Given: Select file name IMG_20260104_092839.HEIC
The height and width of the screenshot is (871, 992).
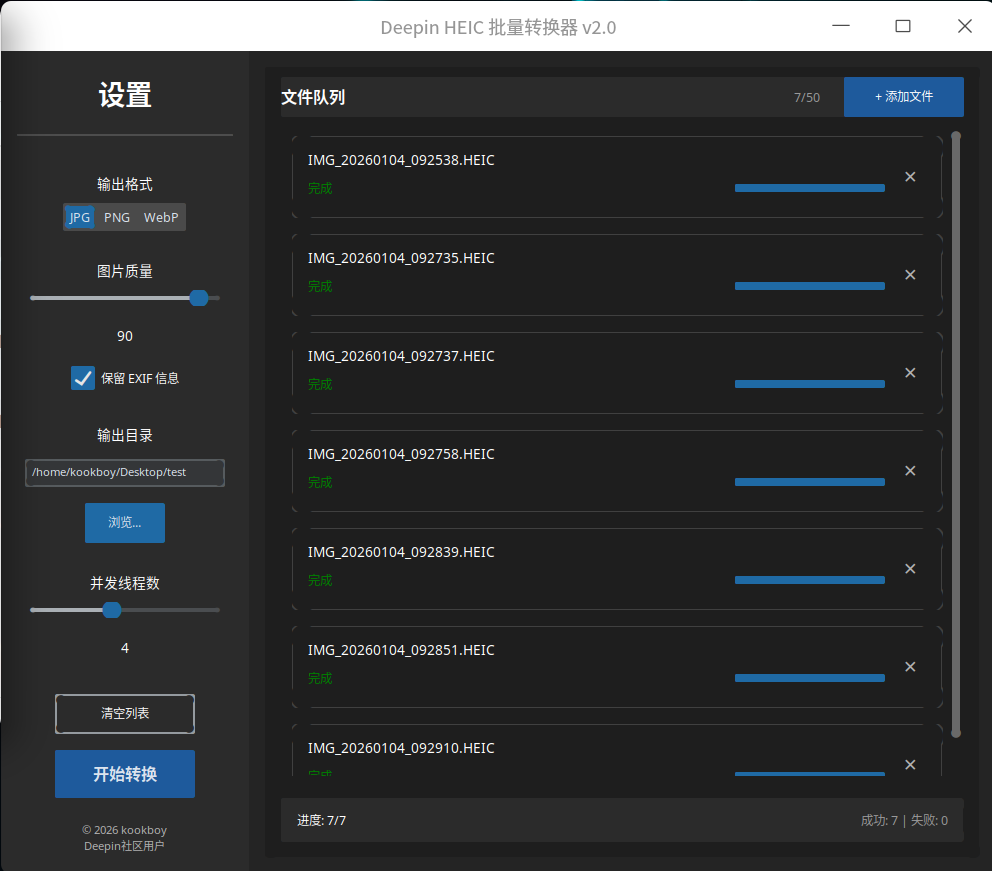Looking at the screenshot, I should 401,553.
